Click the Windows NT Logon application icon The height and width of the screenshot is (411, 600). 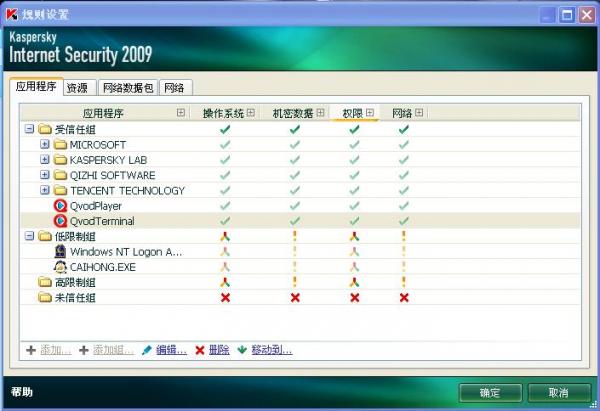point(60,251)
